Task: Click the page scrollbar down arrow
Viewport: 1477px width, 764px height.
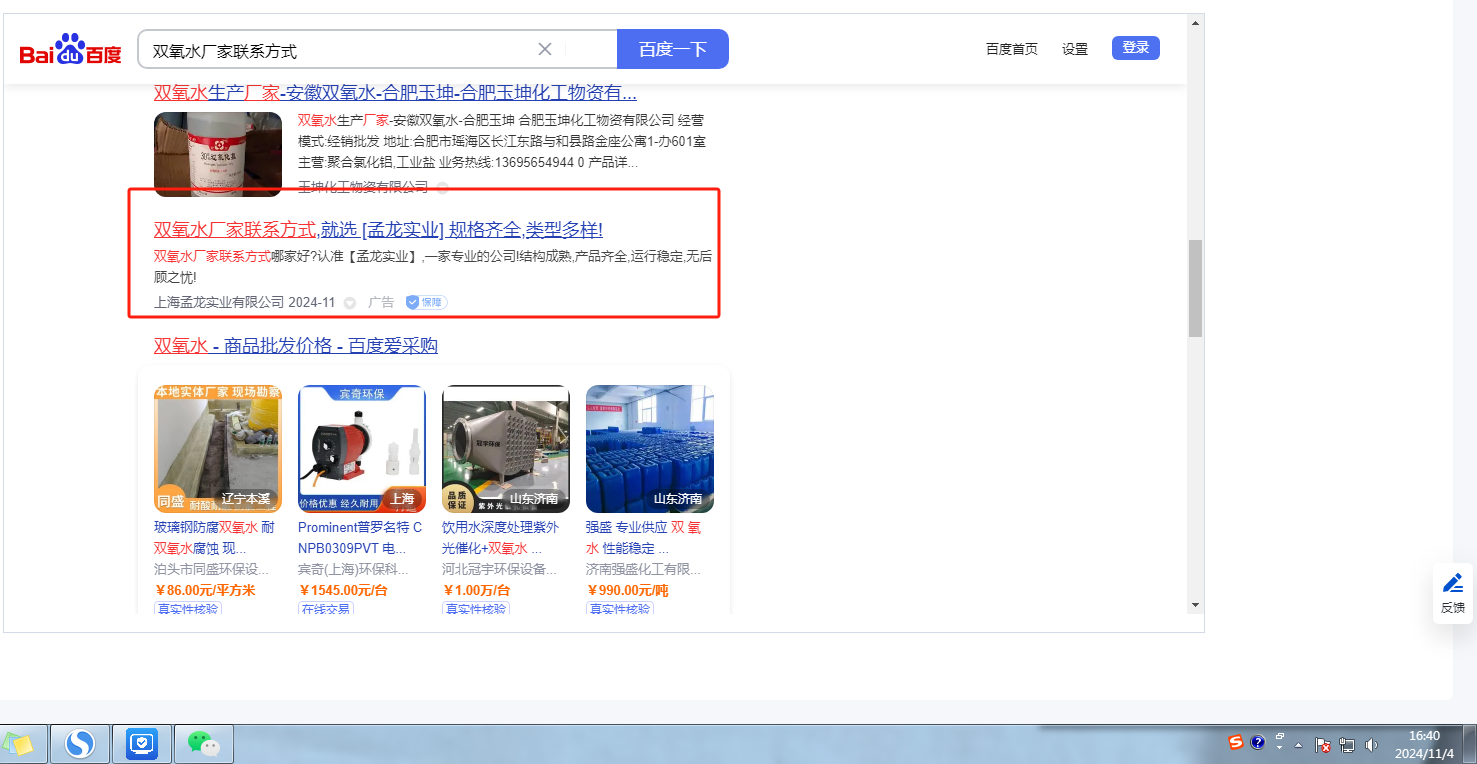Action: click(1195, 605)
